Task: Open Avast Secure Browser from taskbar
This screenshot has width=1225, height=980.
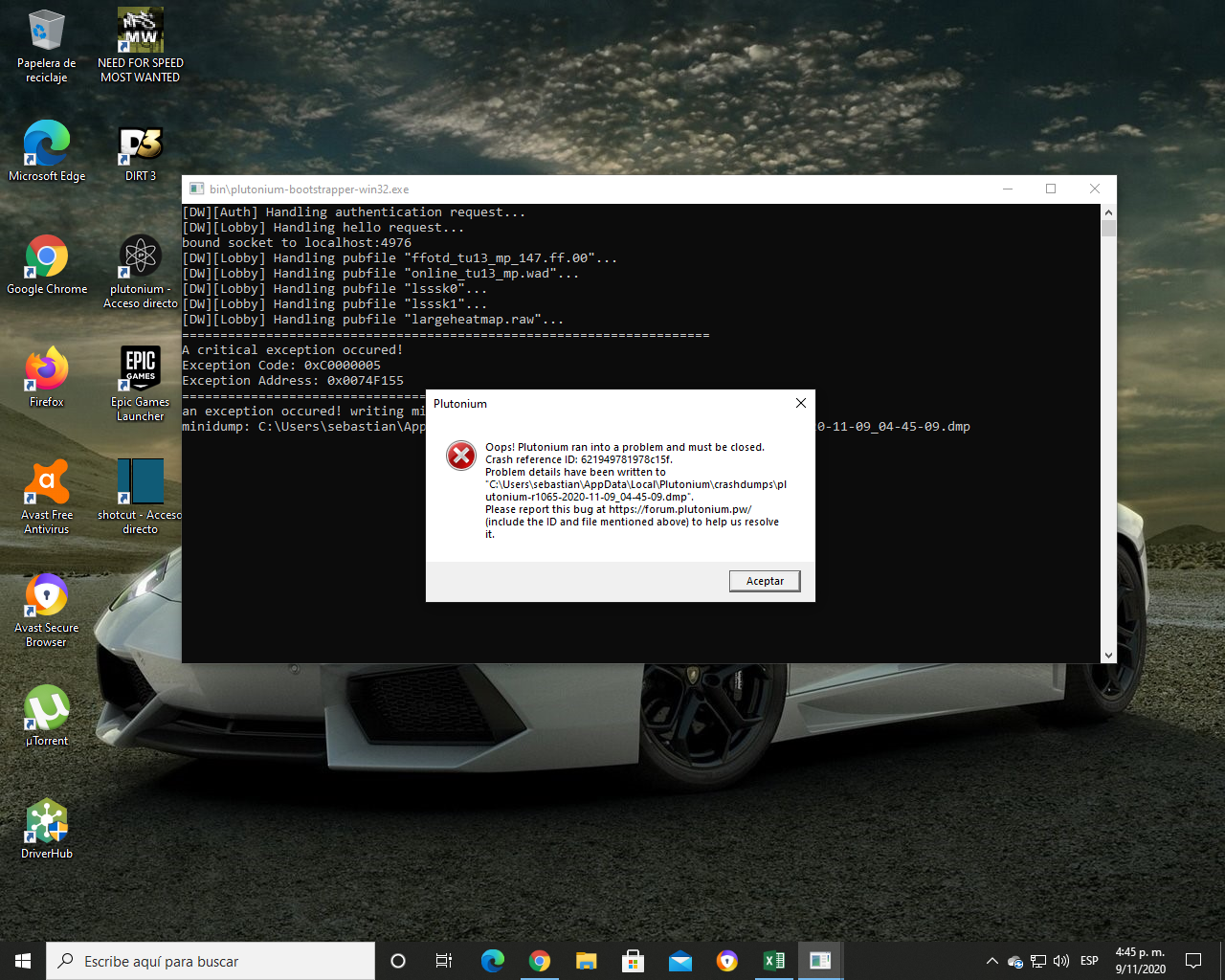Action: (727, 961)
